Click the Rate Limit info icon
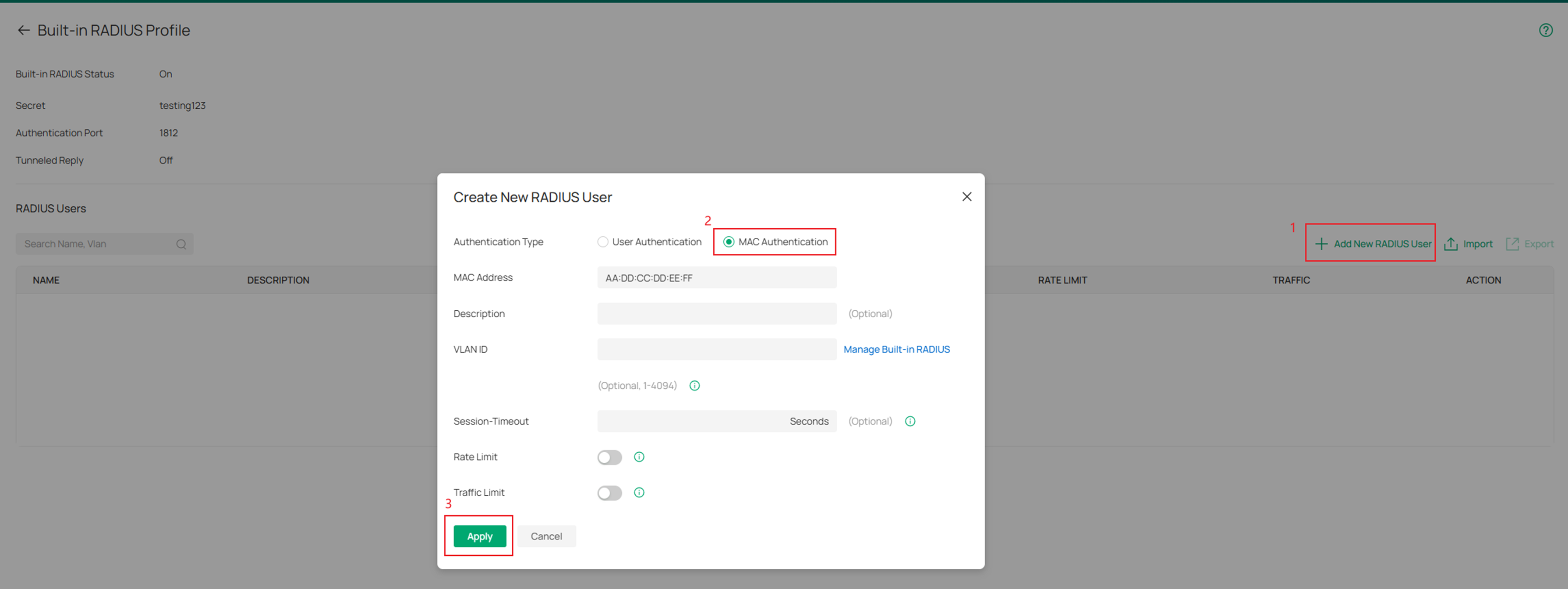 click(639, 457)
